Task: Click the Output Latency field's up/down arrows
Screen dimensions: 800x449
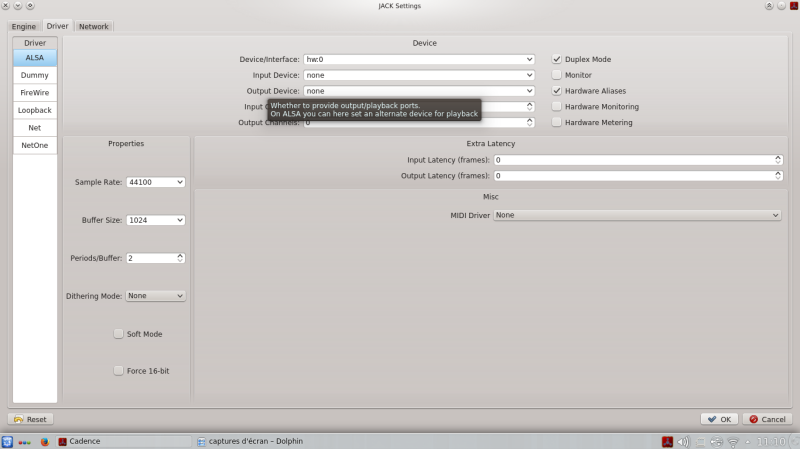Action: (778, 176)
